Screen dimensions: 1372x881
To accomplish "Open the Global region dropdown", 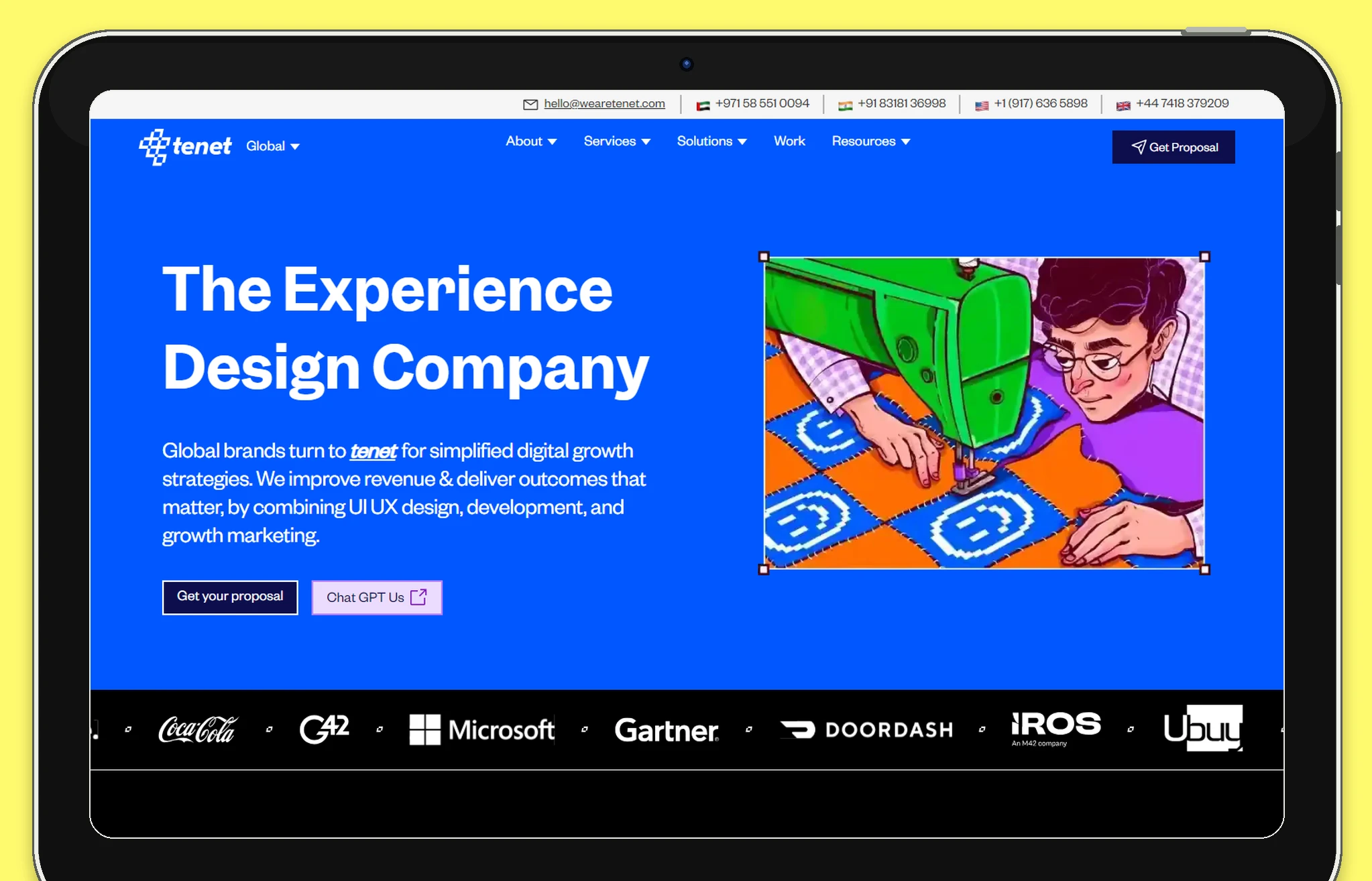I will [273, 146].
